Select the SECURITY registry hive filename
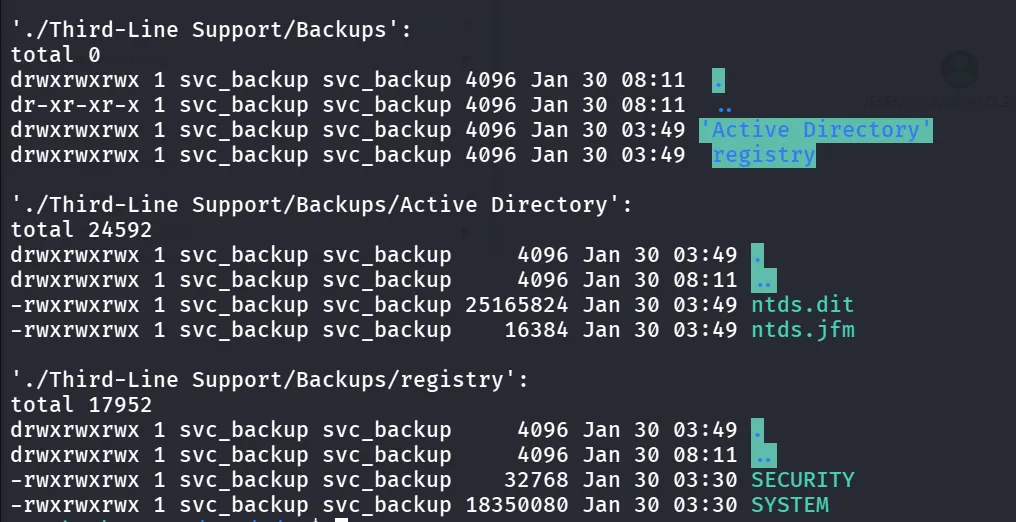The width and height of the screenshot is (1016, 522). coord(803,480)
